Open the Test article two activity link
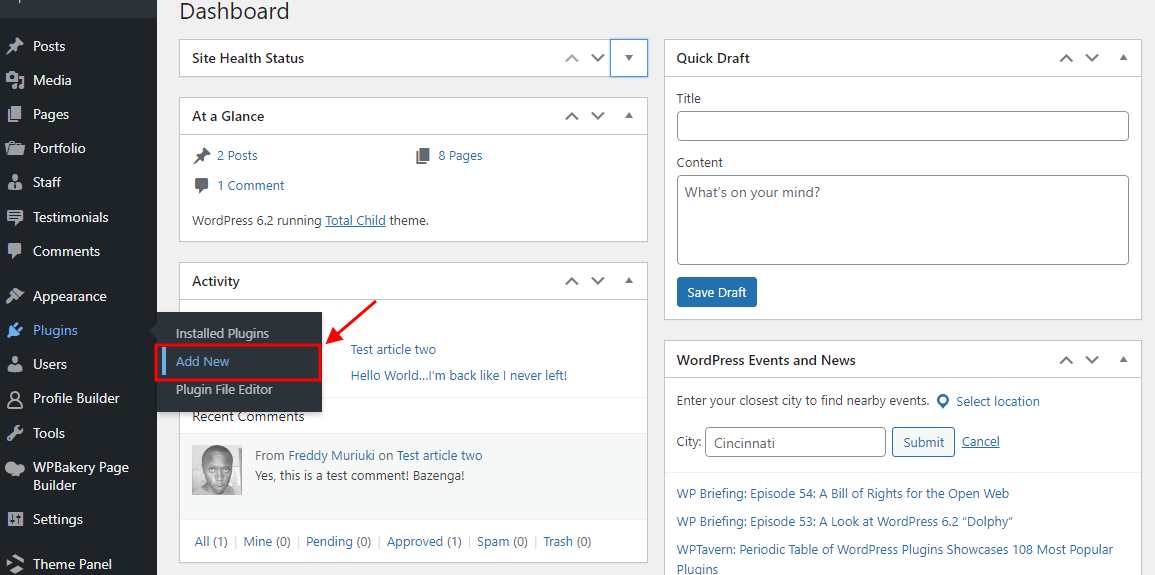Screen dimensions: 1155x575 (393, 350)
